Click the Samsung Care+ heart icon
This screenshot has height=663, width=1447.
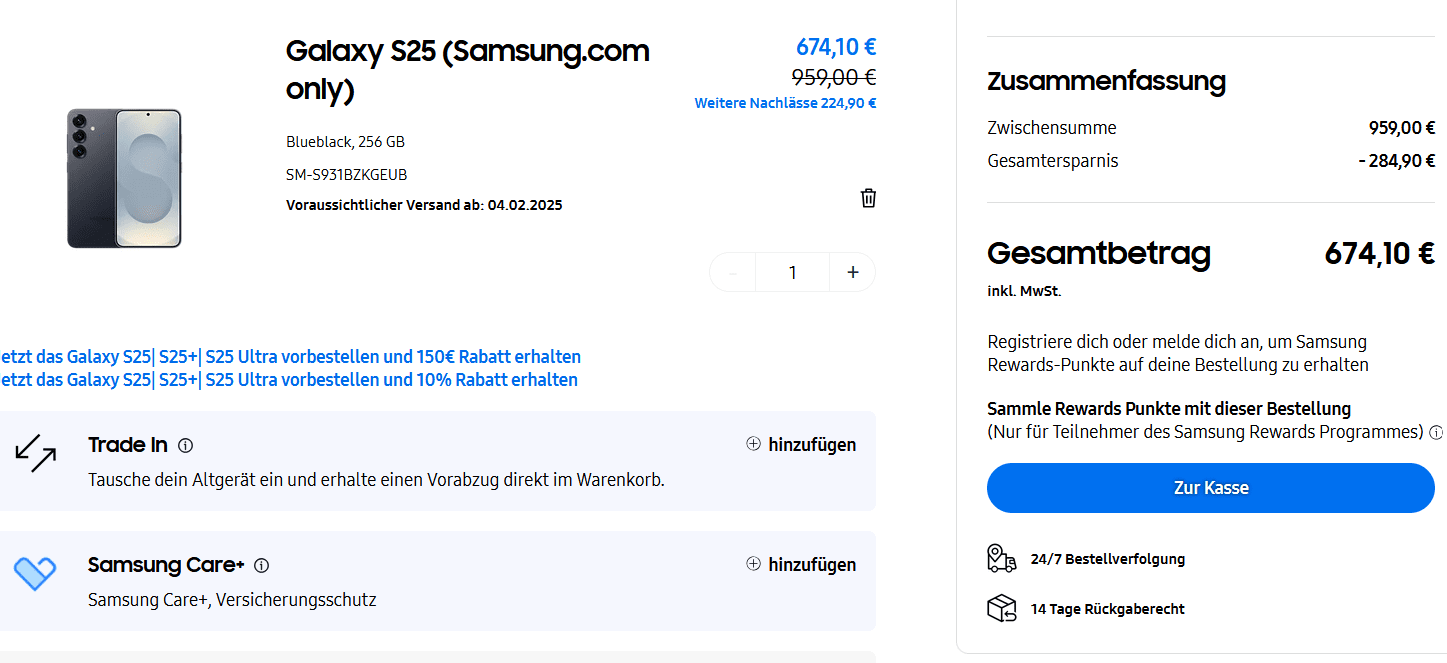tap(35, 573)
